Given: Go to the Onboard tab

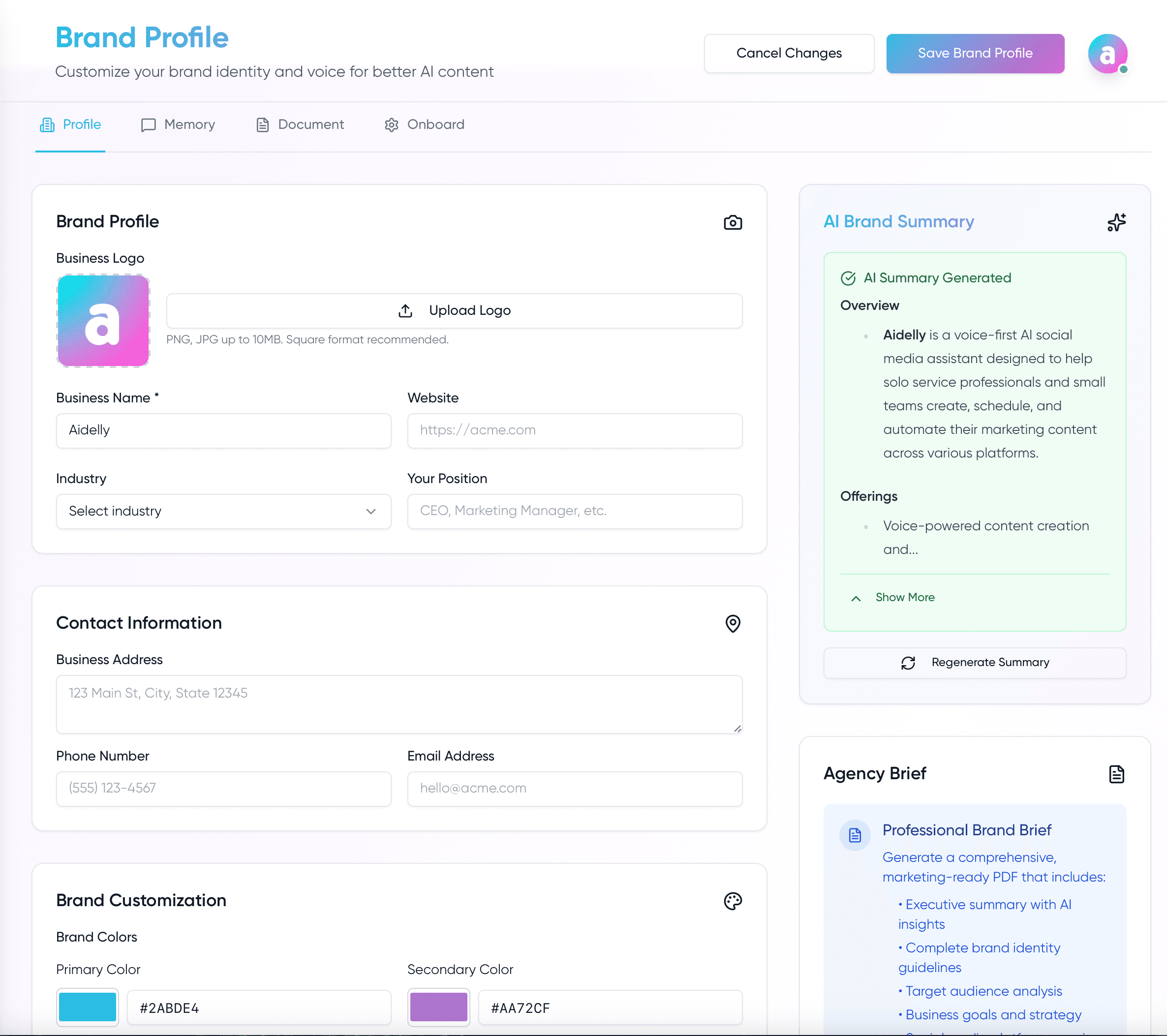Looking at the screenshot, I should 424,124.
